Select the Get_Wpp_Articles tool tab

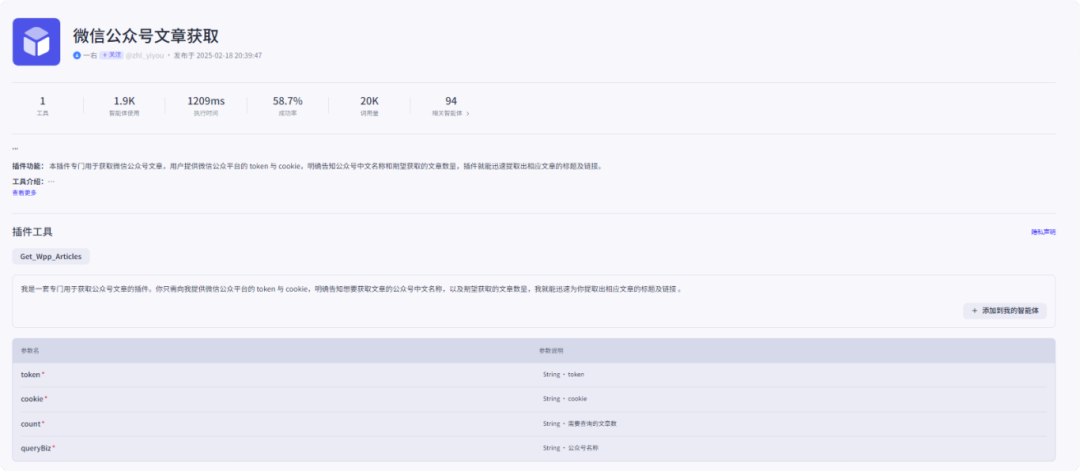click(51, 256)
